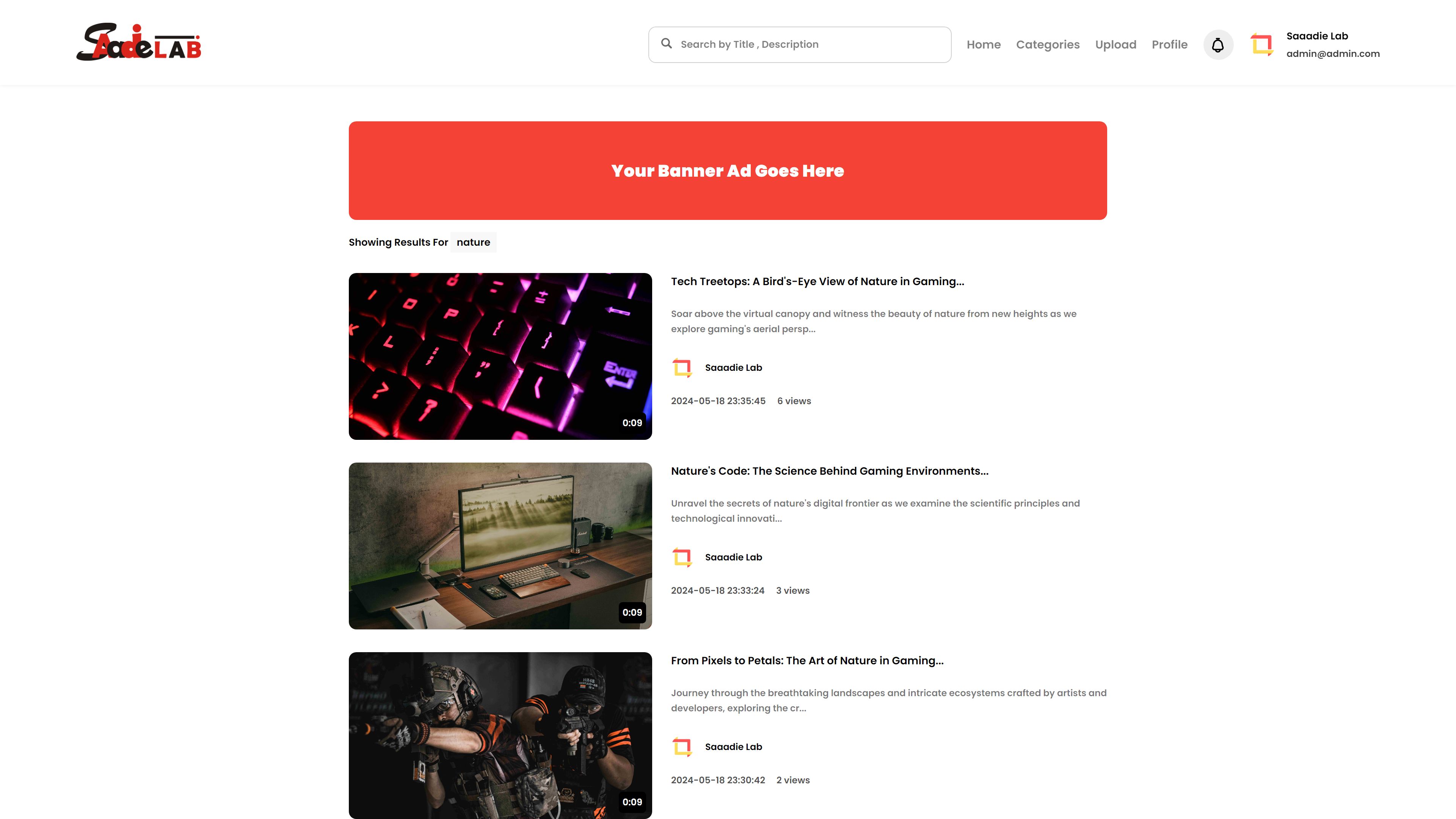Open Tech Treetops video title link

click(x=817, y=281)
